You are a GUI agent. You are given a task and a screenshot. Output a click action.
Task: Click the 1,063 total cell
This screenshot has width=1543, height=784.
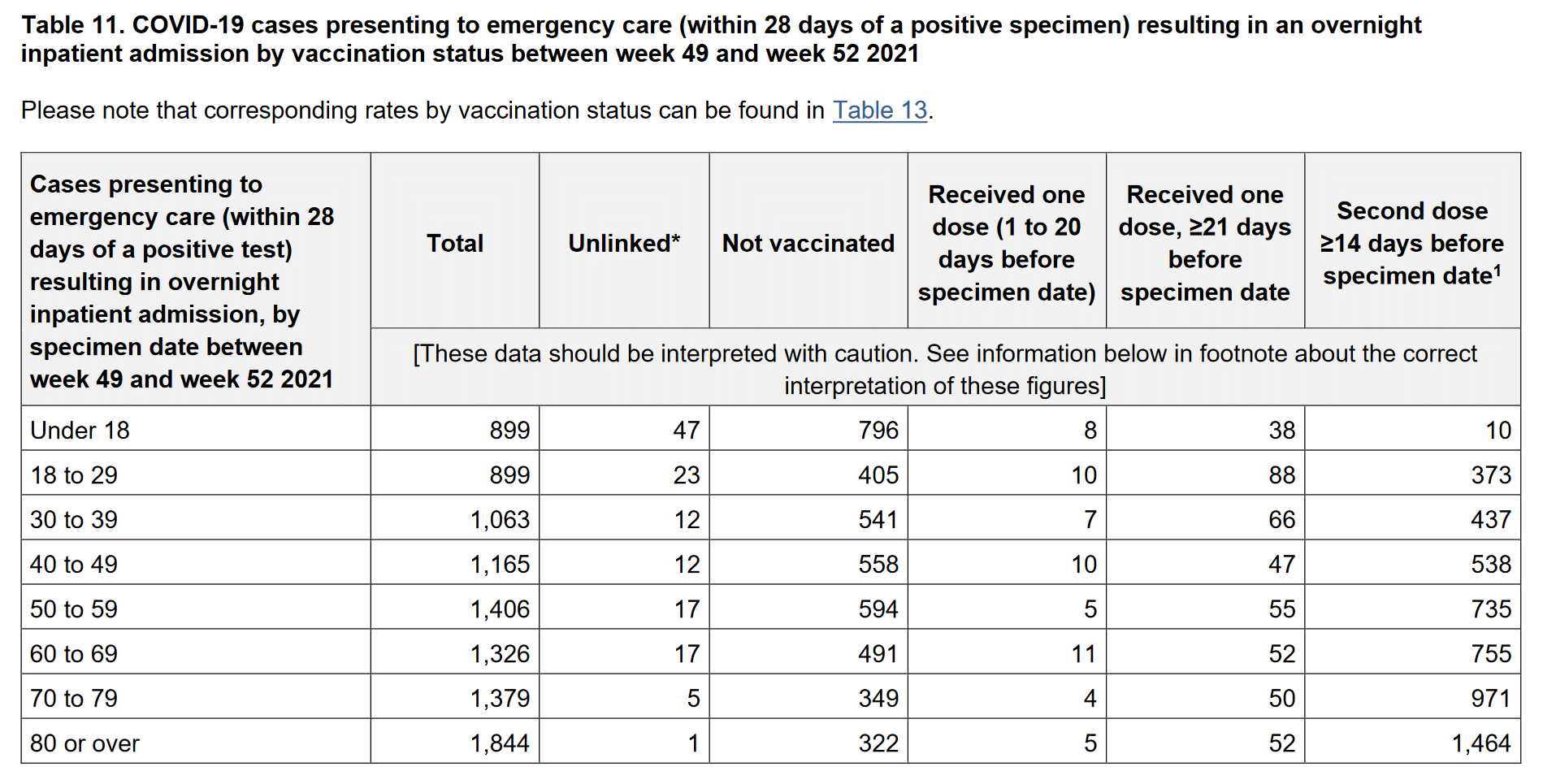[x=500, y=519]
